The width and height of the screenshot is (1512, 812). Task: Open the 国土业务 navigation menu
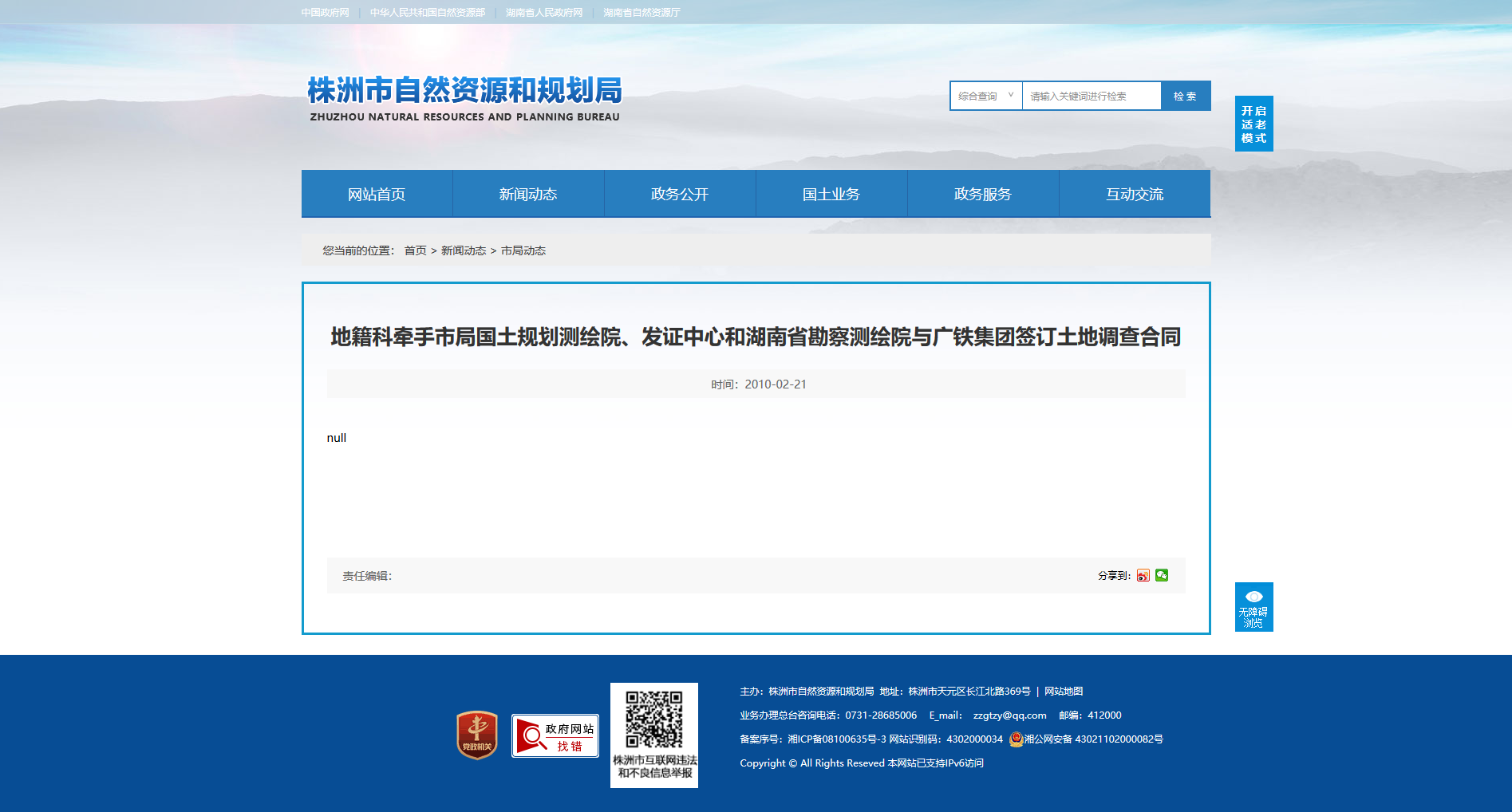tap(831, 194)
